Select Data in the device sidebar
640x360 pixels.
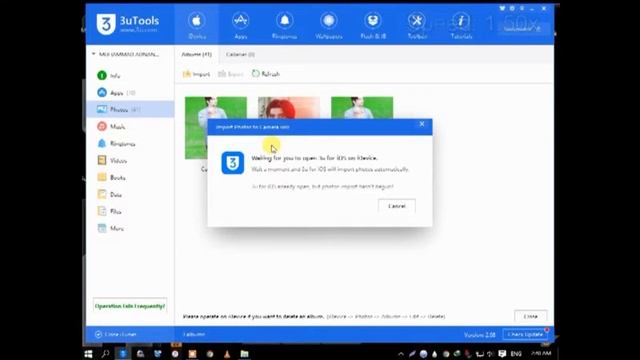point(131,194)
